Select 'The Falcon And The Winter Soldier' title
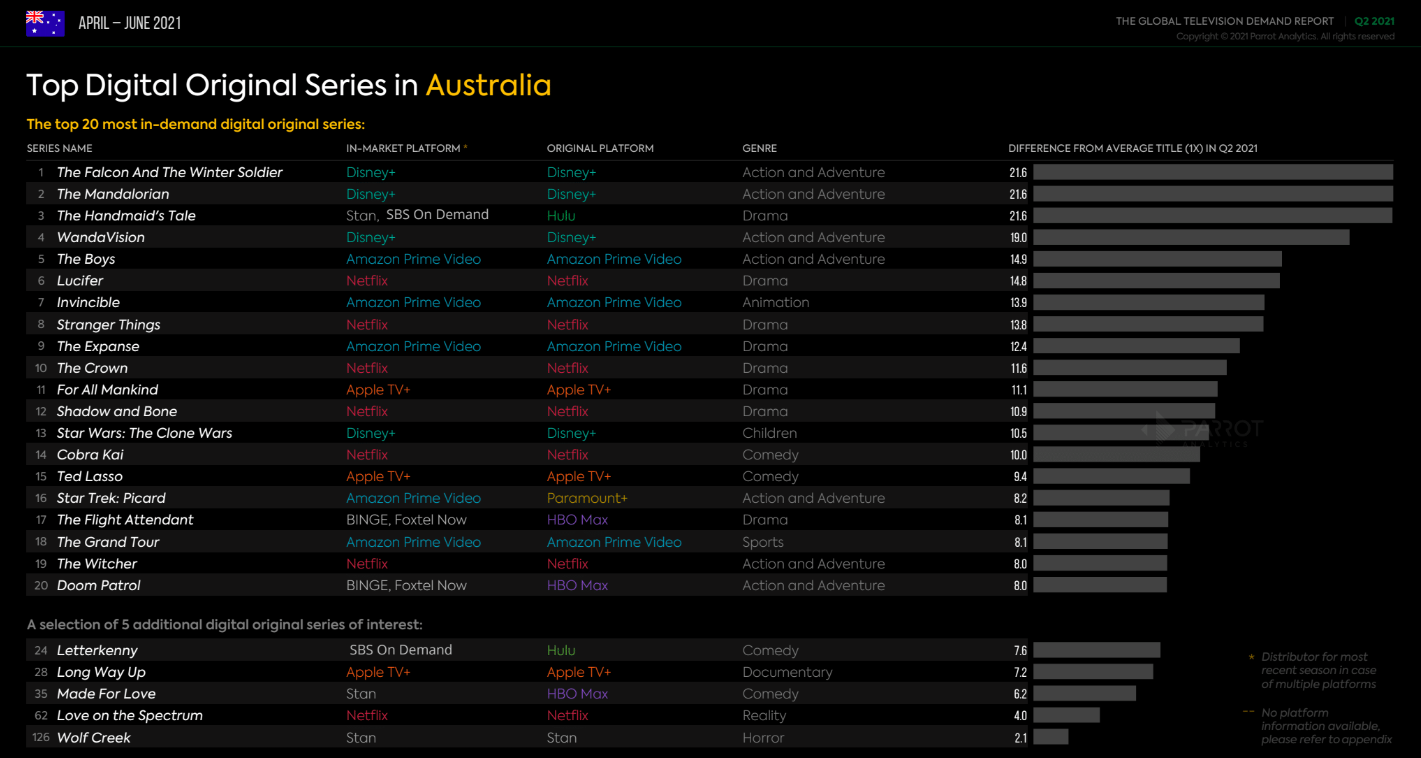The image size is (1421, 758). point(169,172)
